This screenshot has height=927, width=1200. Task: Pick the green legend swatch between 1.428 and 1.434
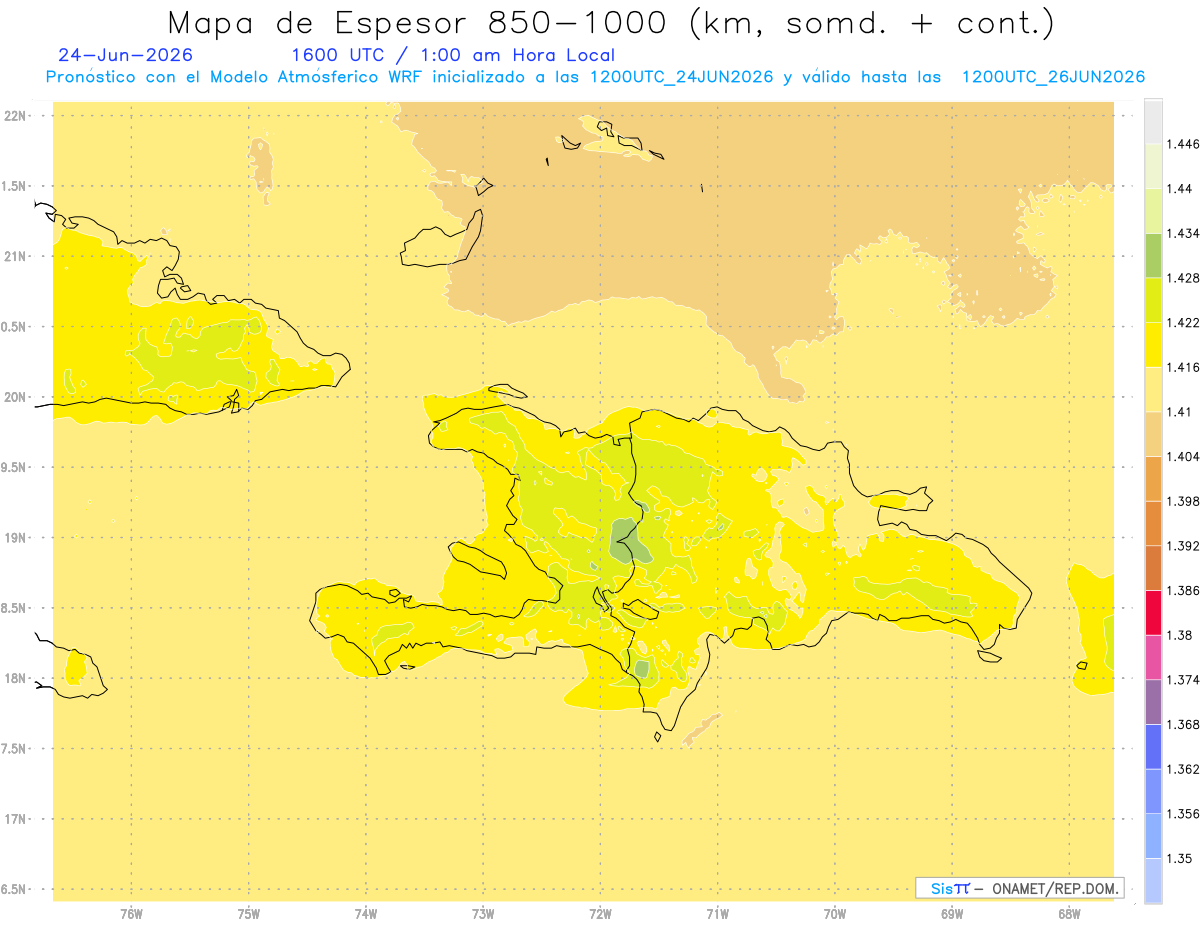1153,255
